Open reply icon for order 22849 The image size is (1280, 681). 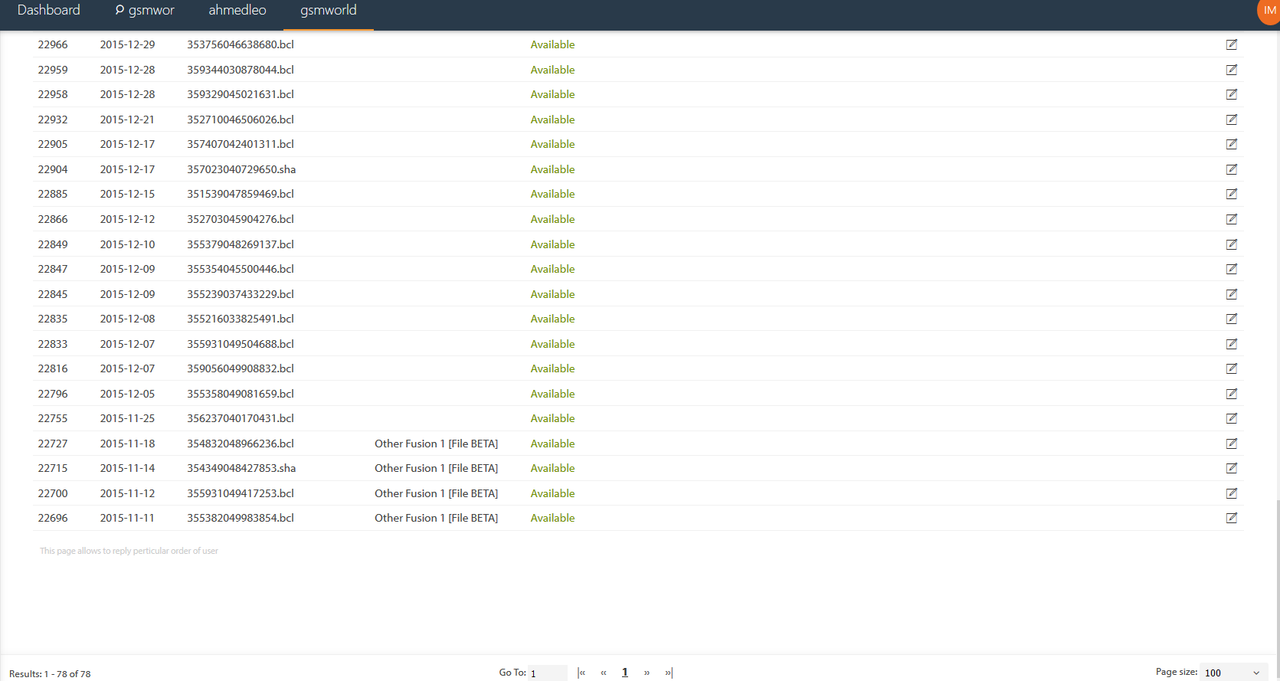[x=1231, y=244]
